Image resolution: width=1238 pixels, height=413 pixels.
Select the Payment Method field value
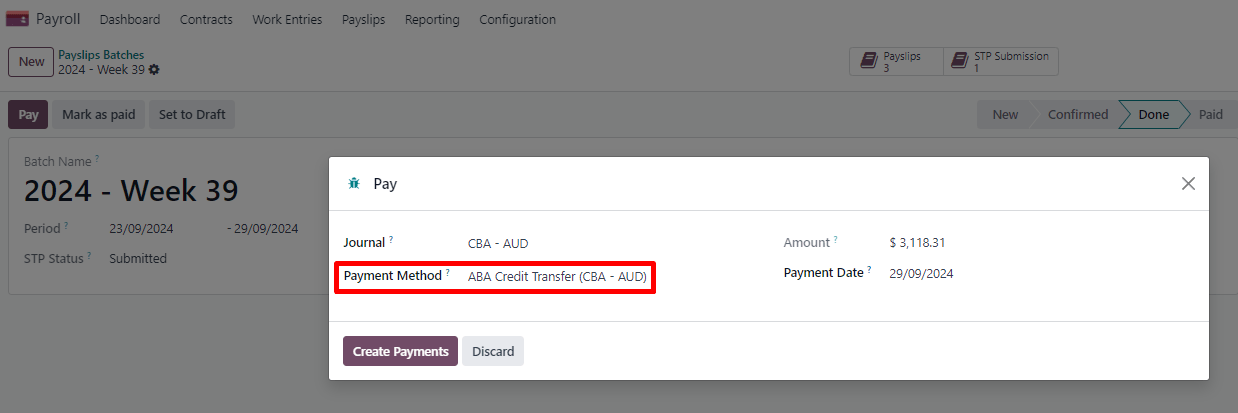pyautogui.click(x=557, y=276)
